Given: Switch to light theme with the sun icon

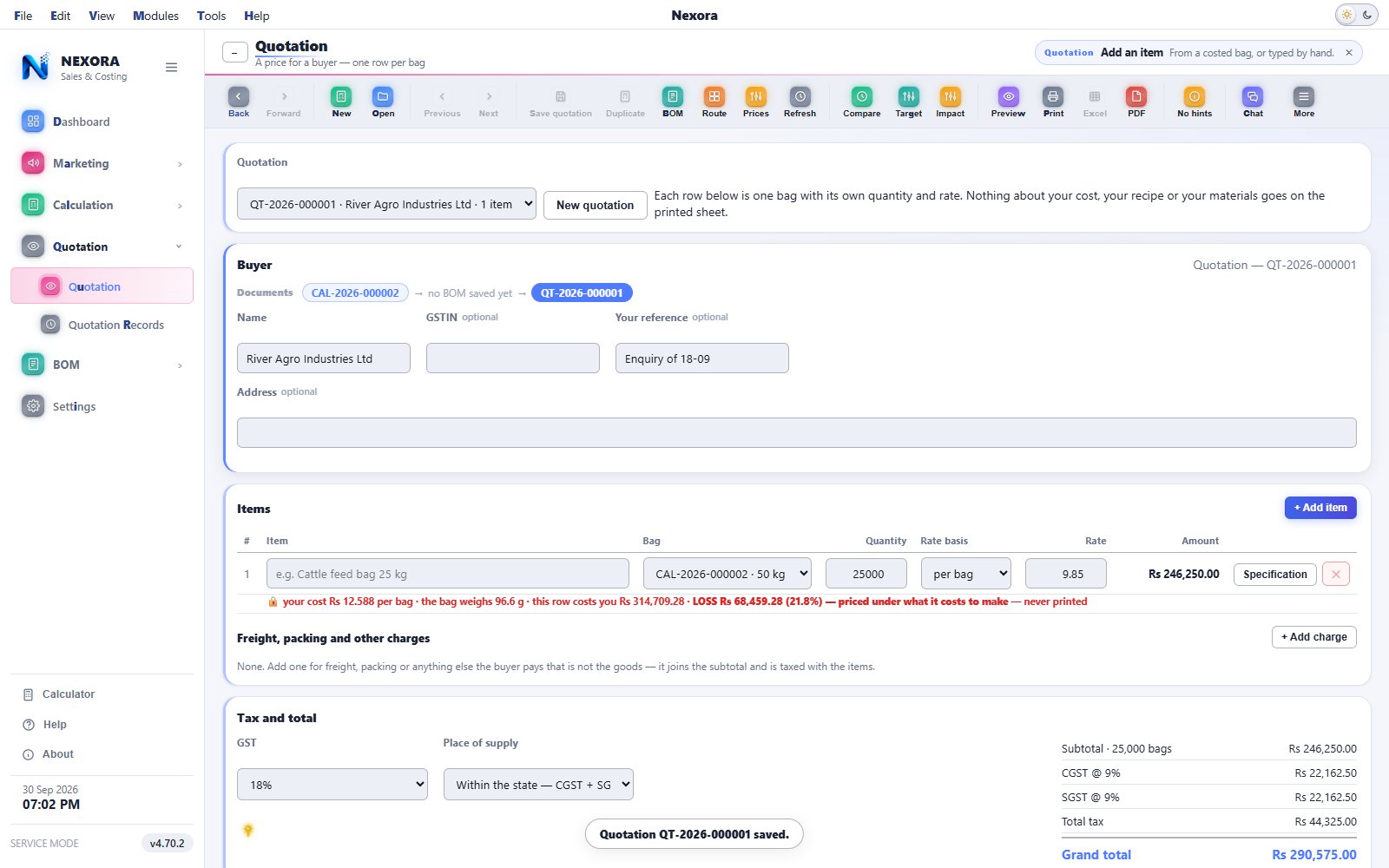Looking at the screenshot, I should tap(1346, 15).
